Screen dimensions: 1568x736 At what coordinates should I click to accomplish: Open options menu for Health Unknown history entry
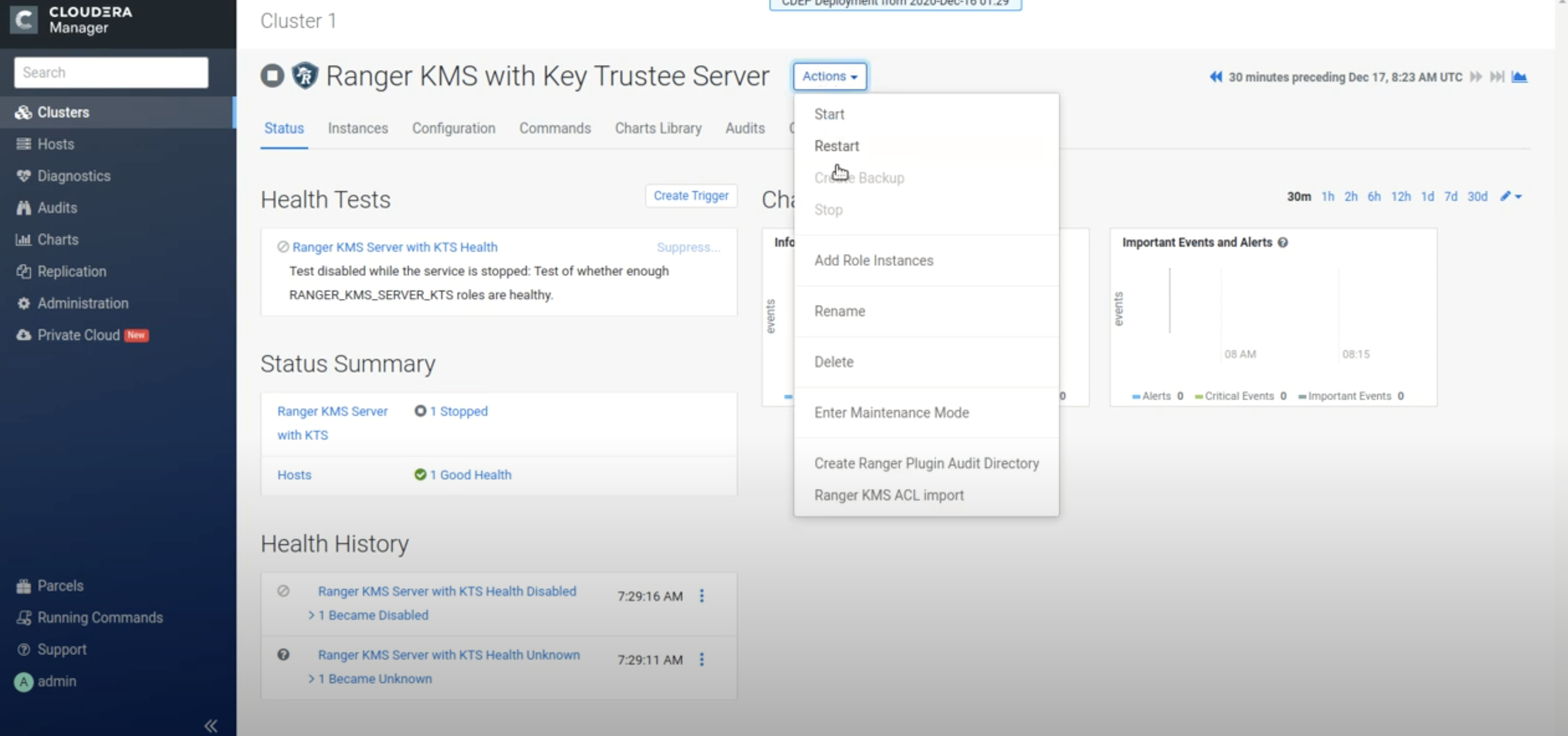tap(702, 659)
